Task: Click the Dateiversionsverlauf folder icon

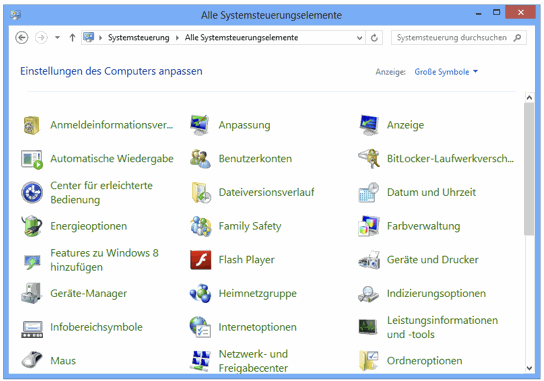Action: (x=201, y=192)
